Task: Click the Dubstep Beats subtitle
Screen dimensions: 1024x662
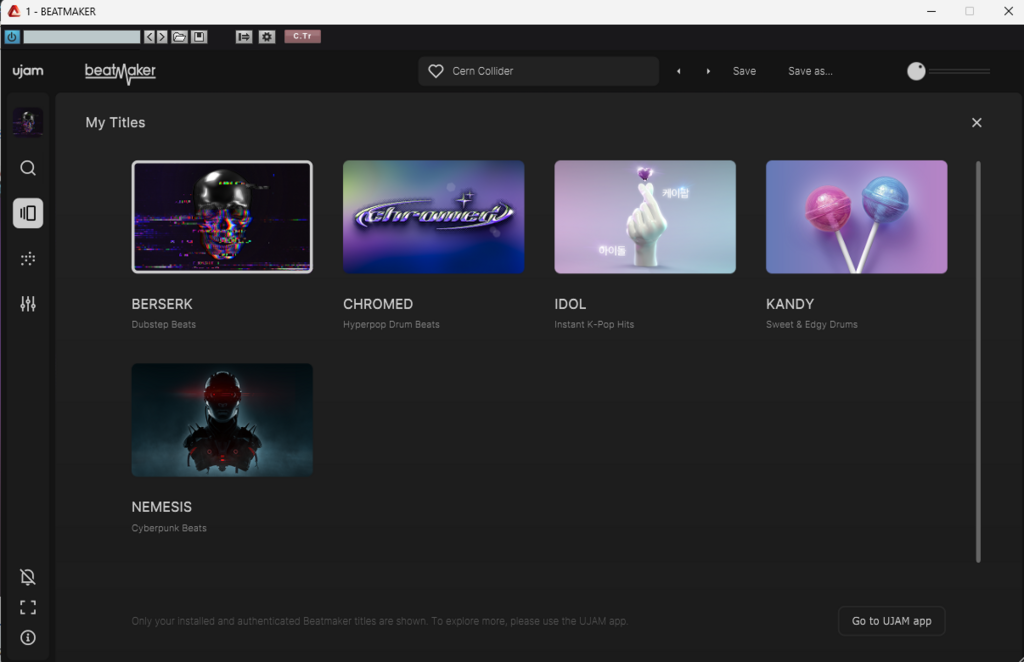Action: [x=164, y=324]
